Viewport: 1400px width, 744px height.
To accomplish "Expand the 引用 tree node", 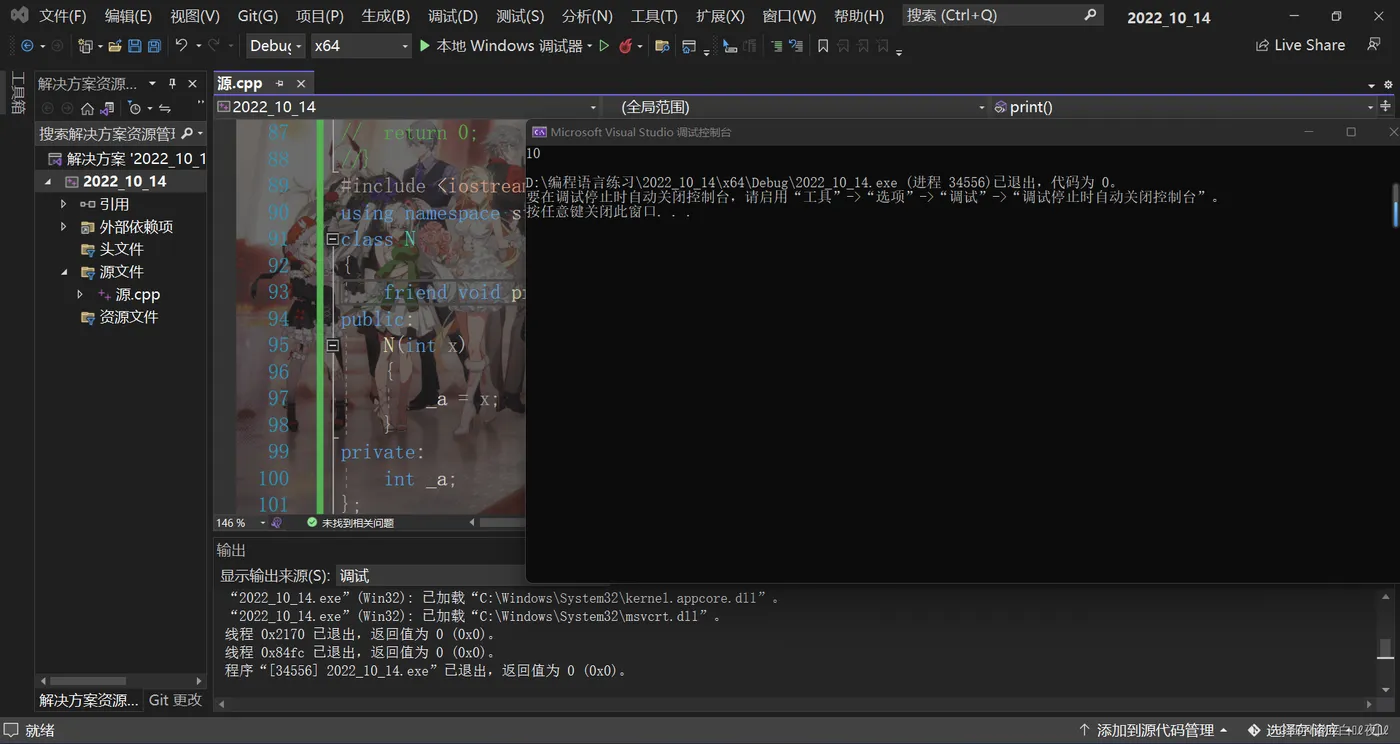I will coord(64,204).
